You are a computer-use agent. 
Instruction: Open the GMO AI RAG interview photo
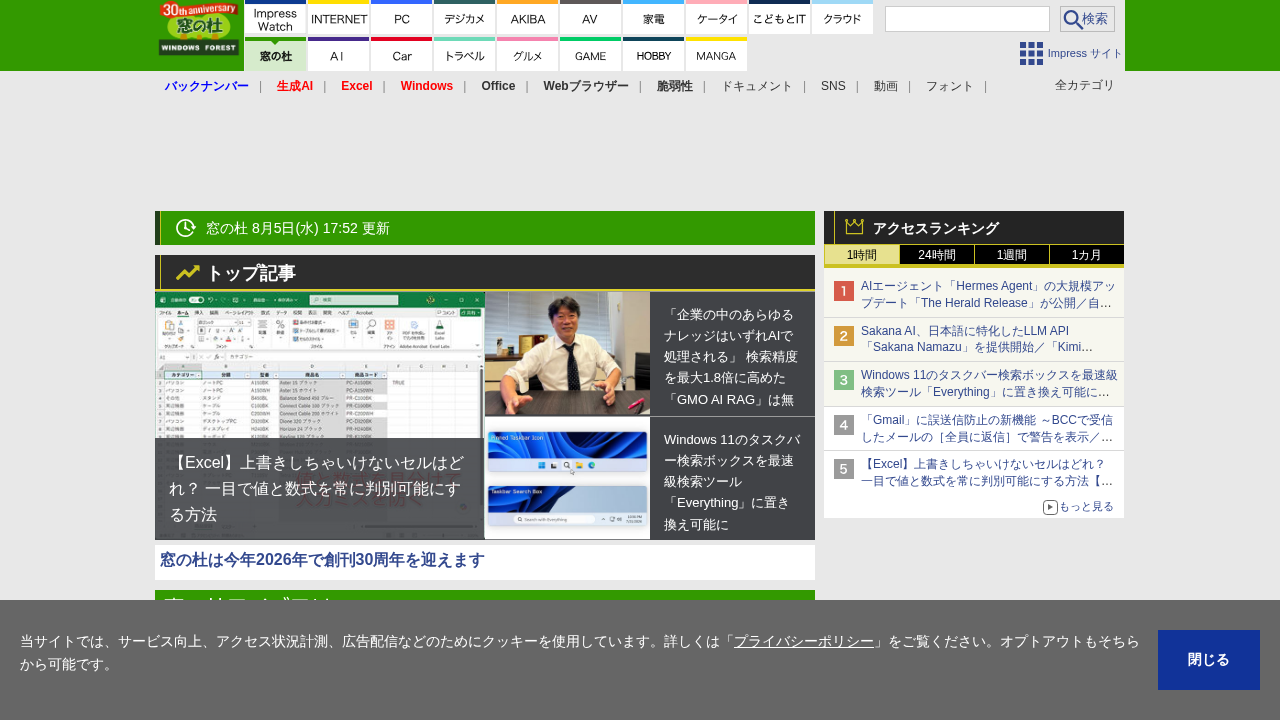pyautogui.click(x=567, y=354)
